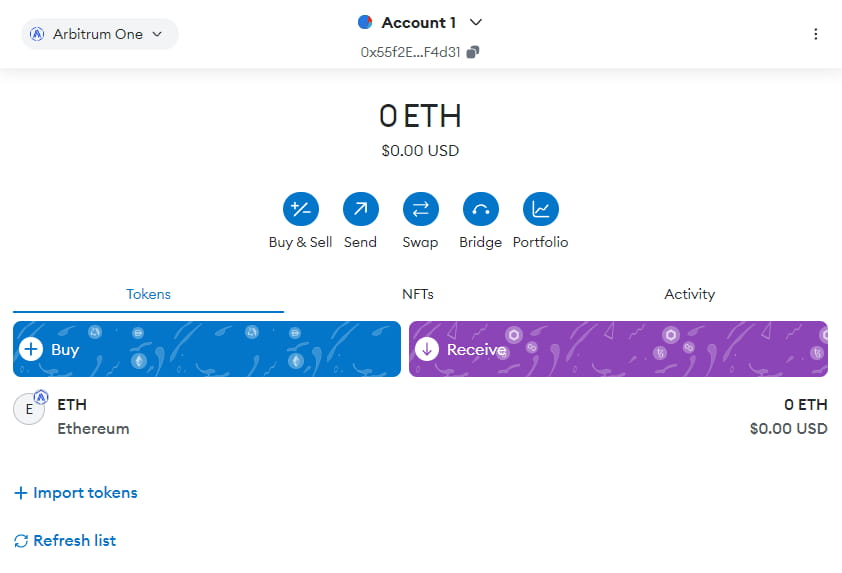Copy the account address with copy icon
Screen dimensions: 842x573
point(473,52)
